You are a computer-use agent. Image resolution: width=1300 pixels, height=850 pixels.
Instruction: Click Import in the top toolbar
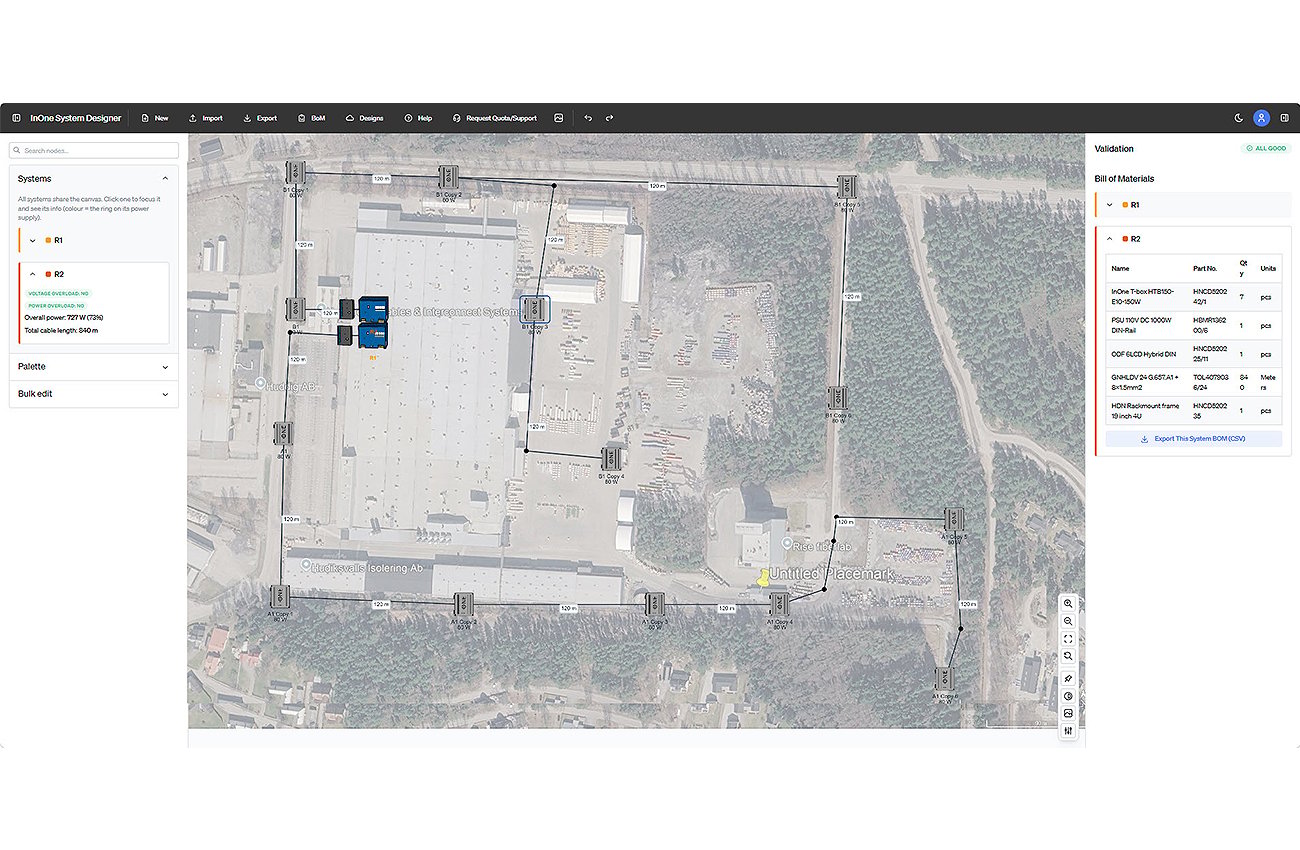pos(205,118)
